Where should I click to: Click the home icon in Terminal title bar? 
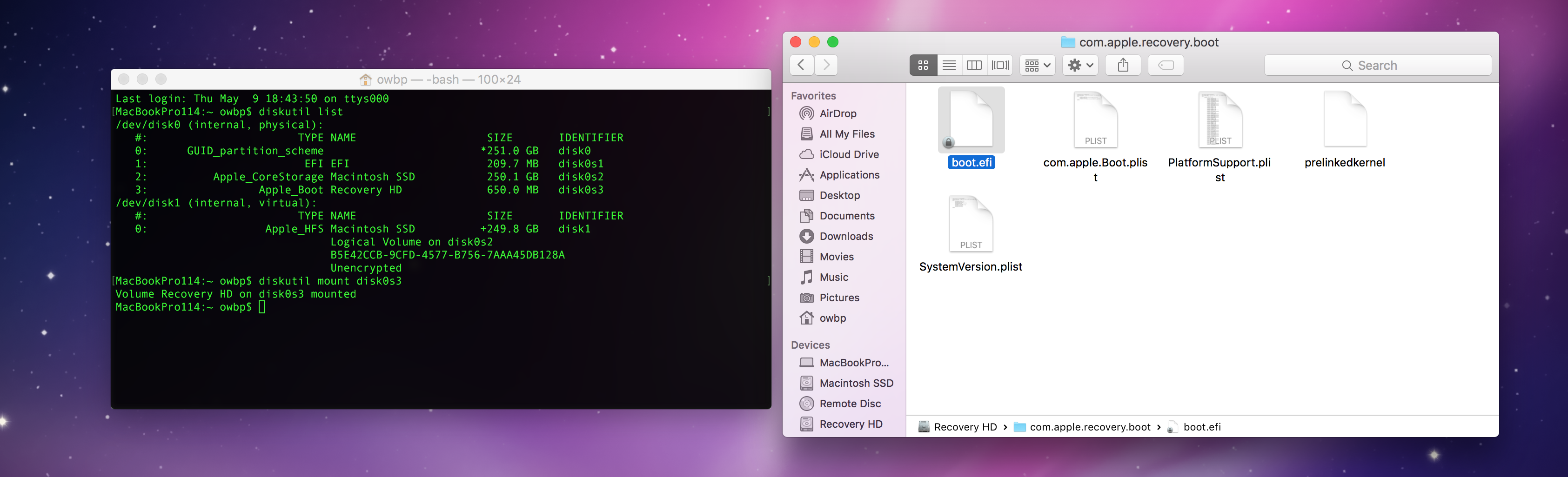pyautogui.click(x=365, y=79)
